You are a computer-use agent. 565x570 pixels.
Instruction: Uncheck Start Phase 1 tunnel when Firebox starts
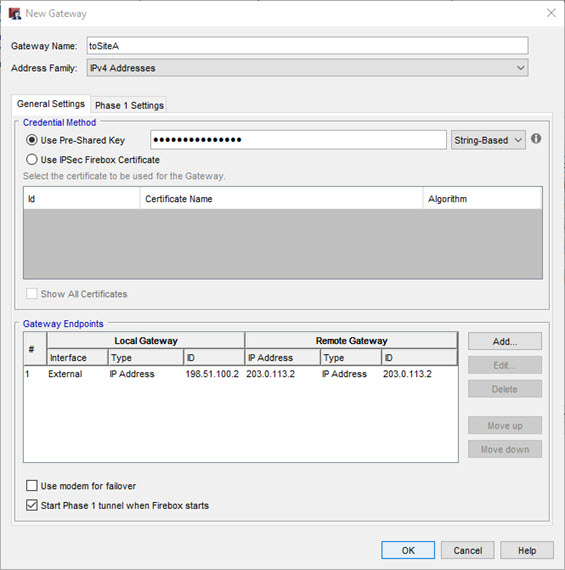[32, 505]
